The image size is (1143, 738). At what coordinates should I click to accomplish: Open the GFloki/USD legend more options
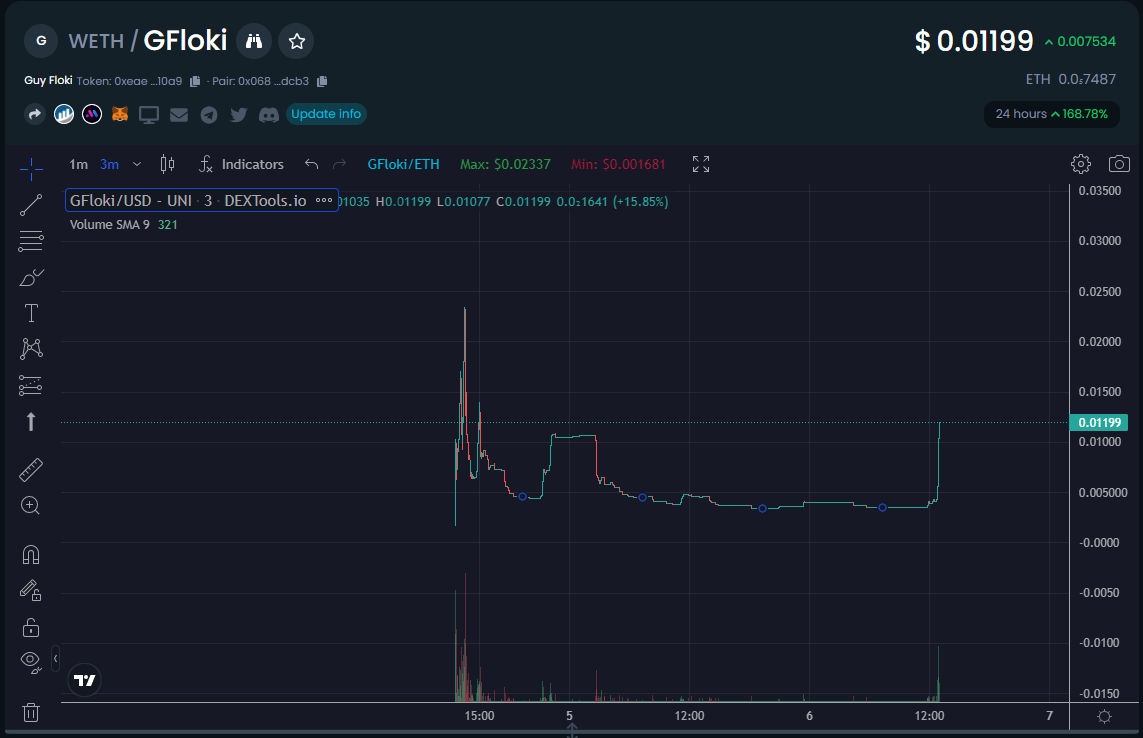(324, 201)
